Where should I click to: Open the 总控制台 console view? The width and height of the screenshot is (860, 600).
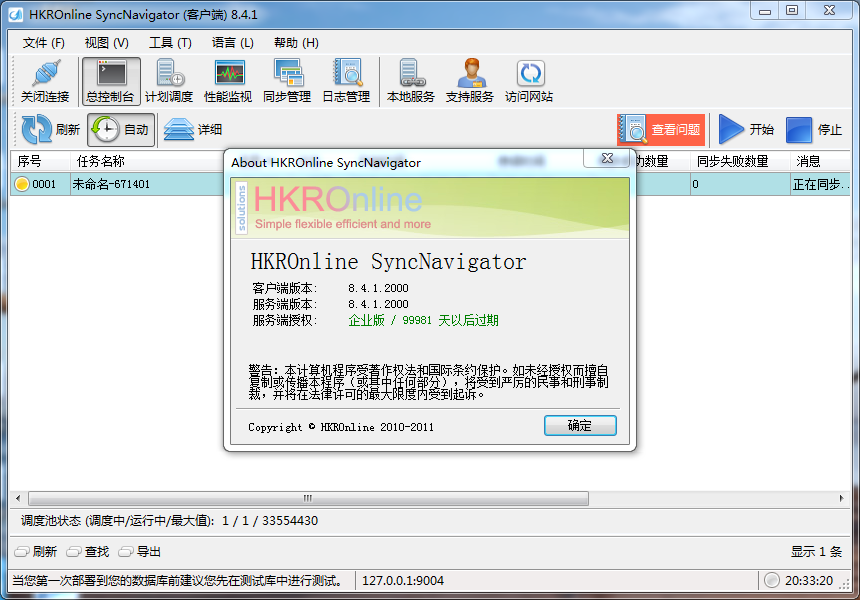click(111, 81)
